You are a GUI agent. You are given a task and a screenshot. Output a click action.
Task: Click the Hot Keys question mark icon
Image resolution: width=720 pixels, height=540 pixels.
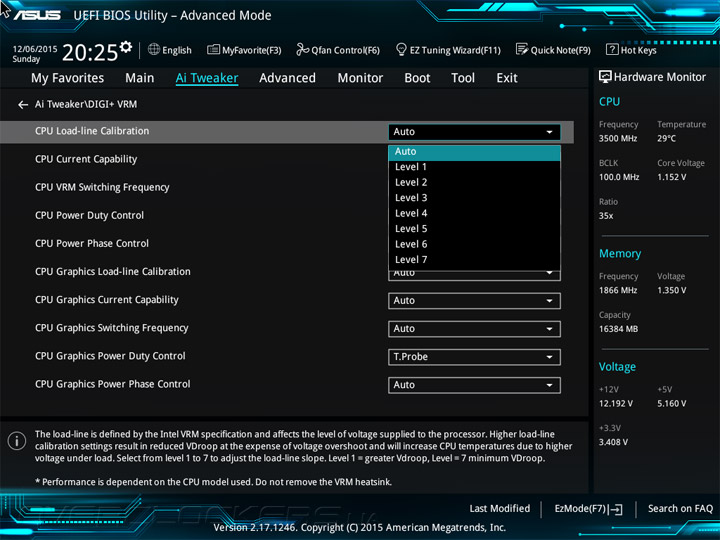point(612,49)
